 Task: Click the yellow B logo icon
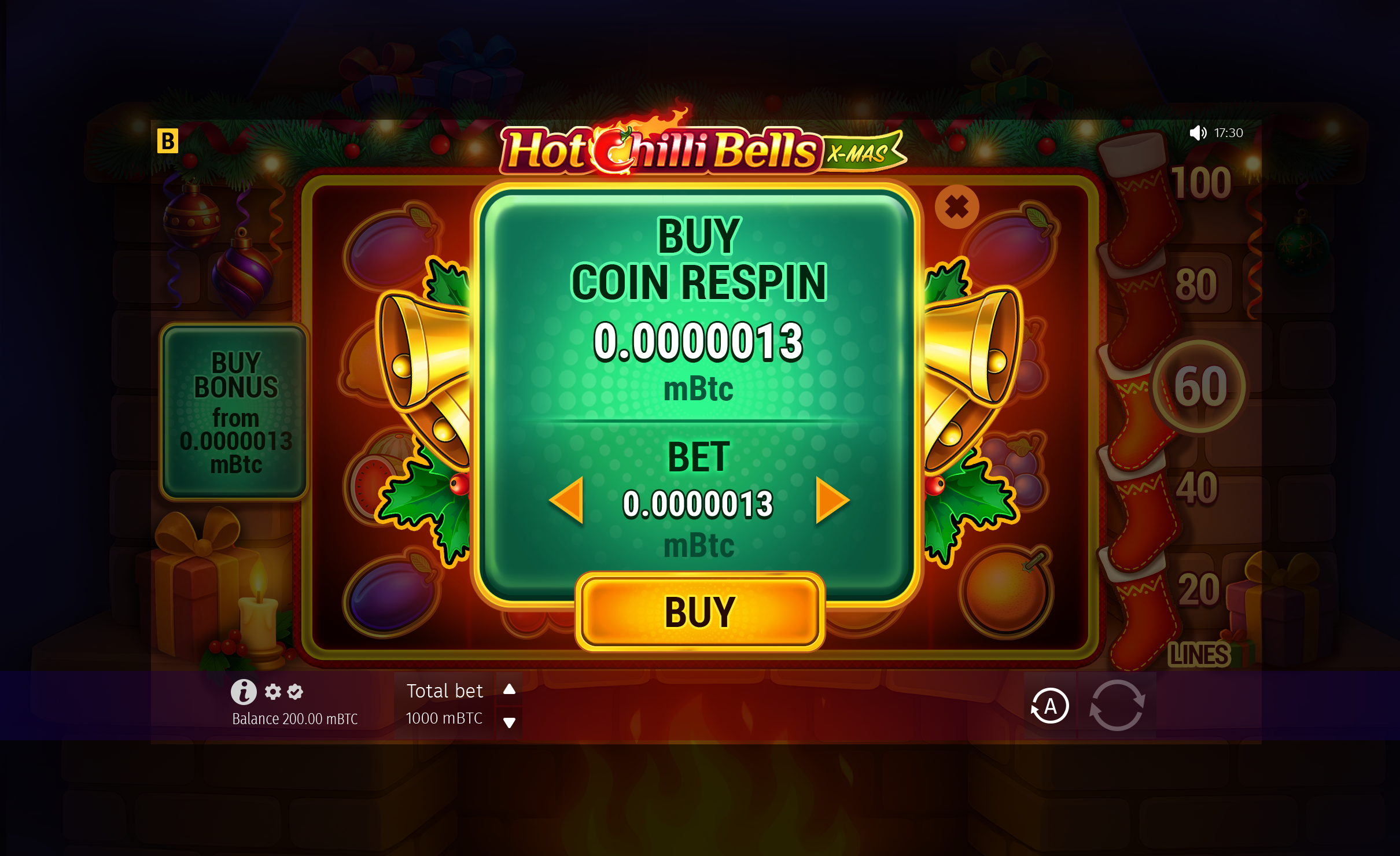(x=168, y=141)
